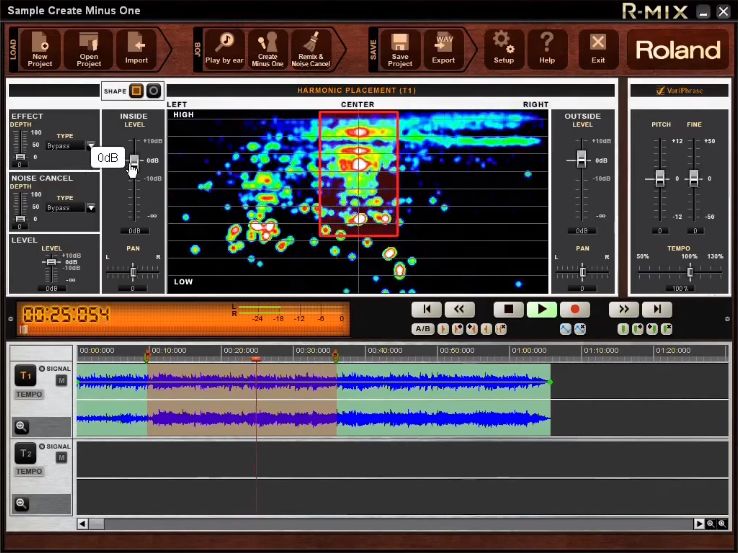Click the blue envelope icon

[565, 329]
